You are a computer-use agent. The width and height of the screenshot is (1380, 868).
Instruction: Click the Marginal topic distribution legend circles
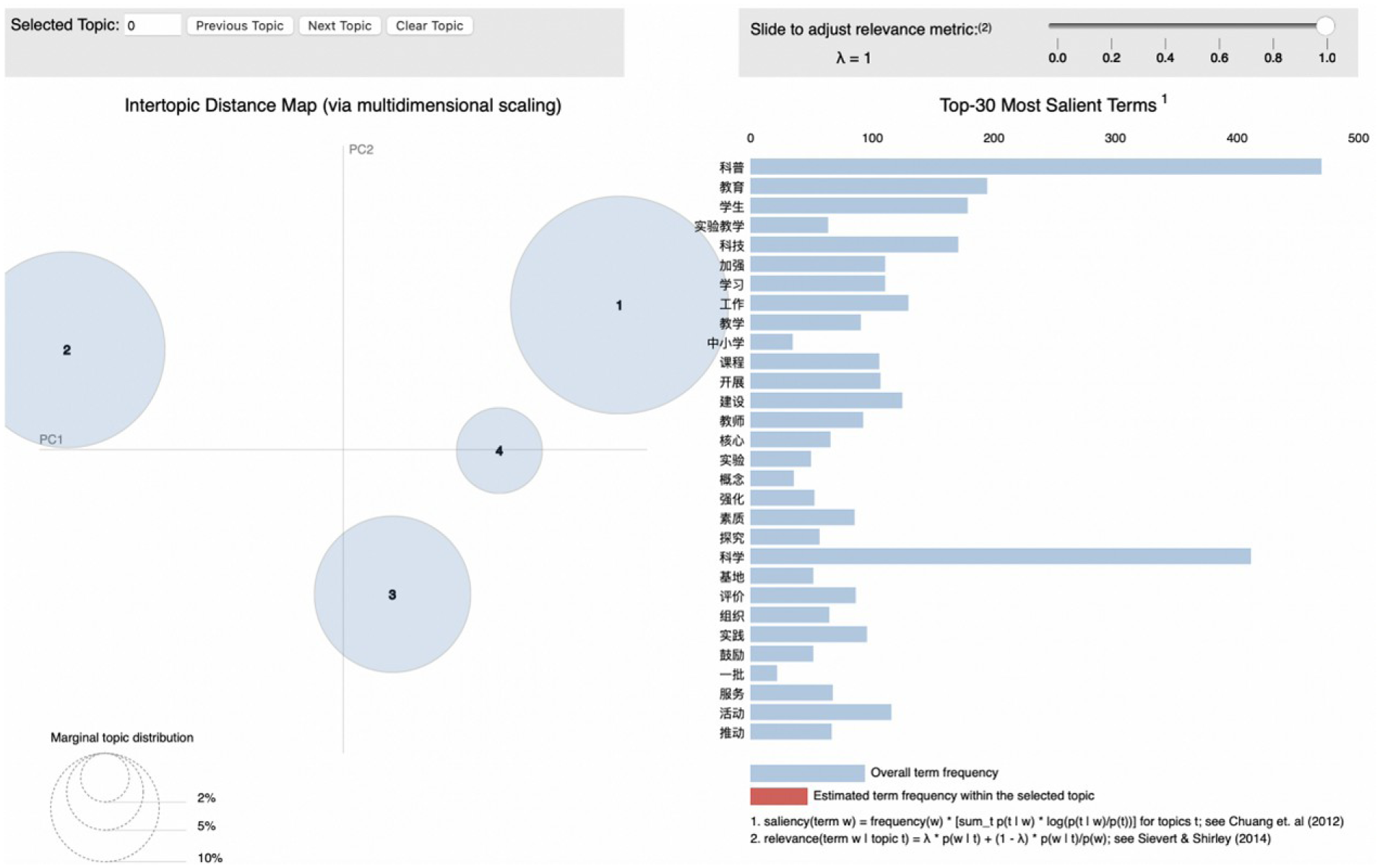tap(105, 807)
